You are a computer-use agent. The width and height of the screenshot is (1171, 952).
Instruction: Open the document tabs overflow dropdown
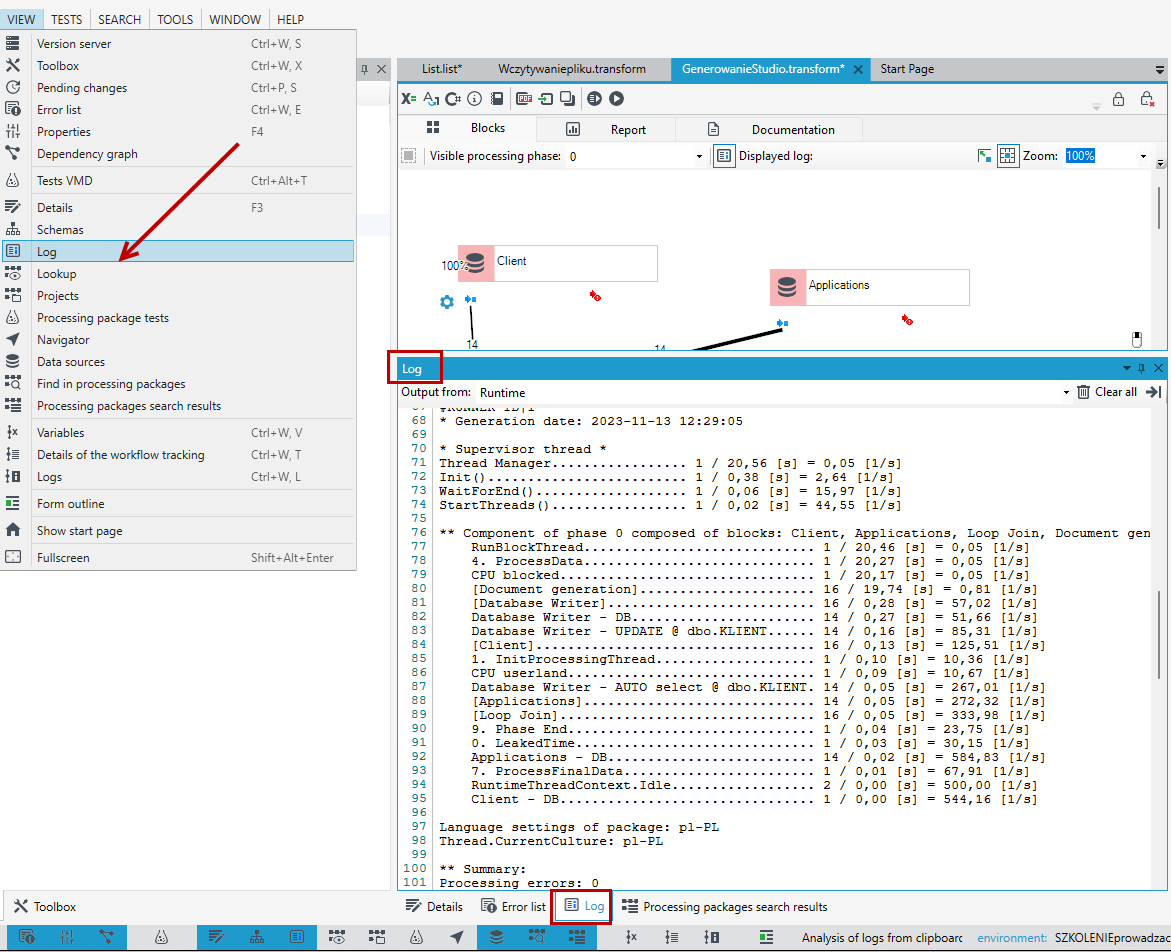coord(1160,69)
